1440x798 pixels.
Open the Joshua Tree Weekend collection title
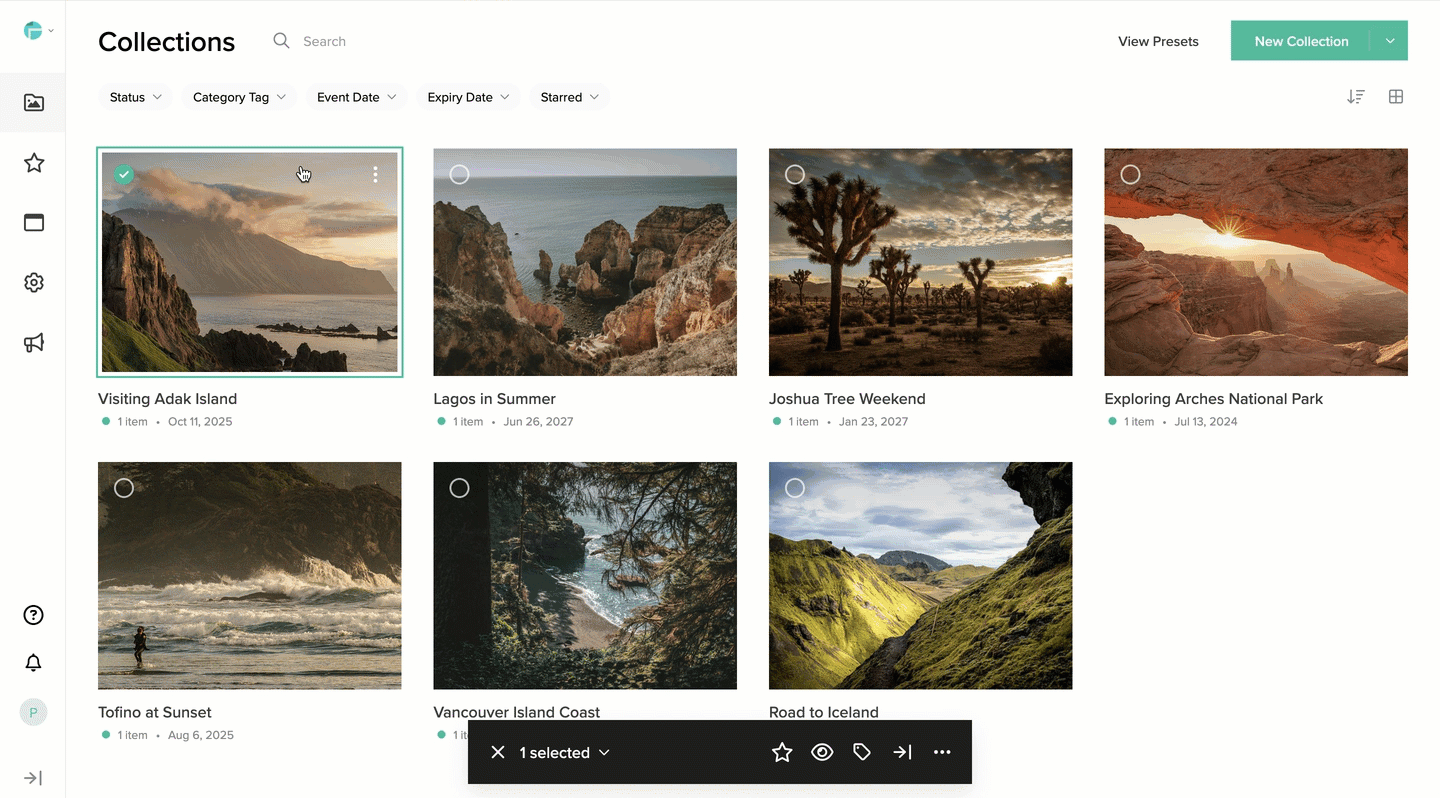(847, 399)
